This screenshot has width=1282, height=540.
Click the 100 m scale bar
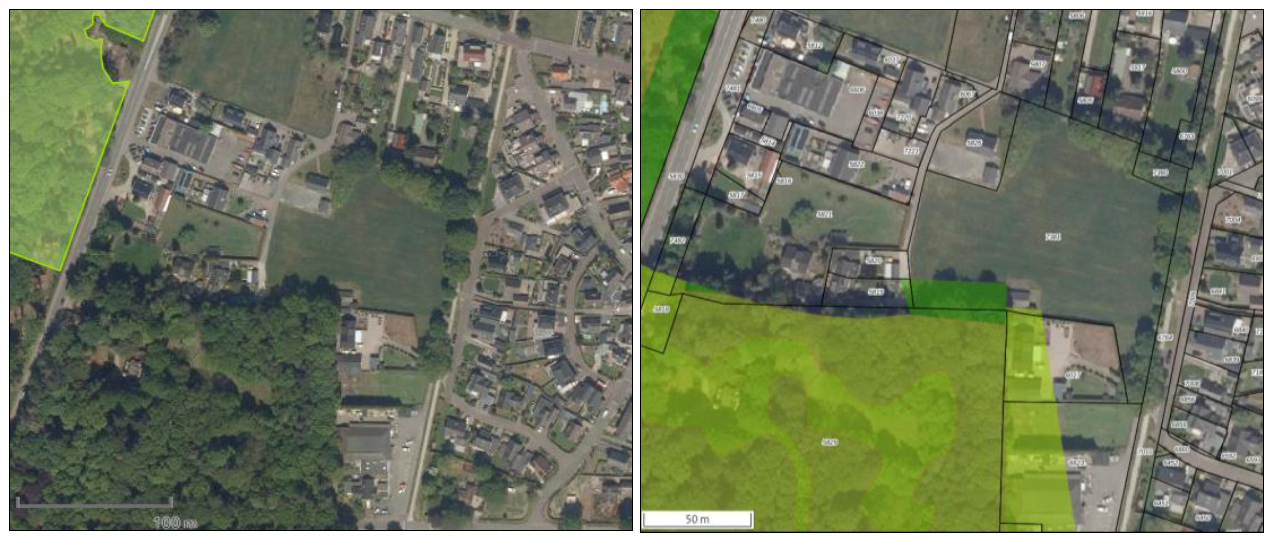click(95, 502)
